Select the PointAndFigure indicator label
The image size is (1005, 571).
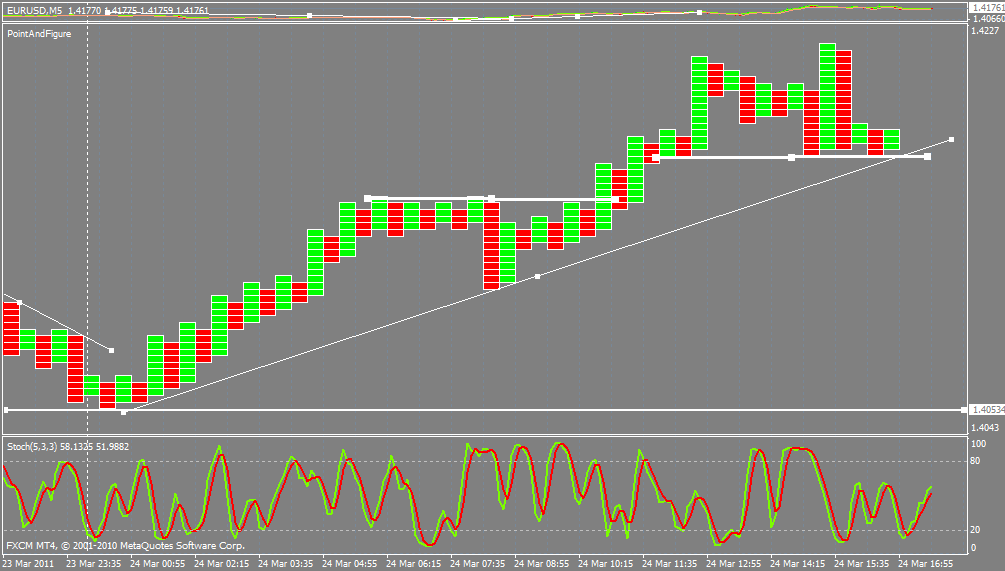pyautogui.click(x=39, y=33)
